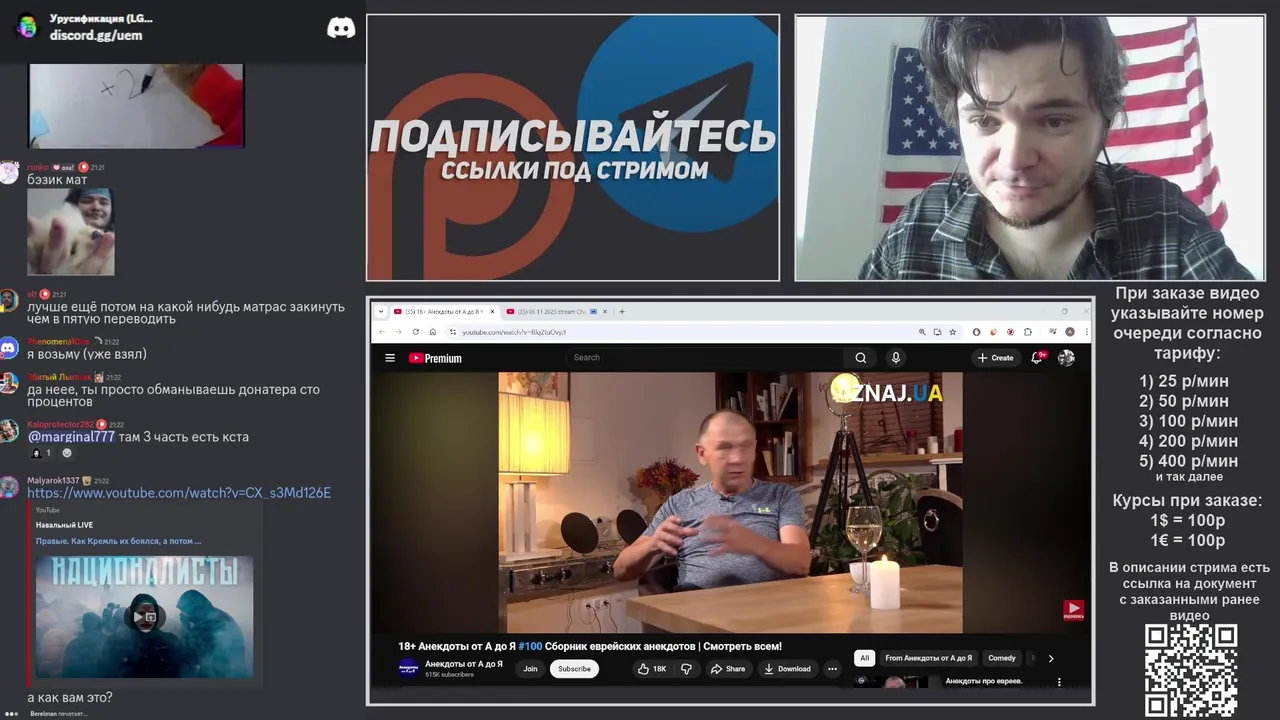Open the Chrome profile avatar button
Screen dimensions: 1280x720
[x=1070, y=332]
